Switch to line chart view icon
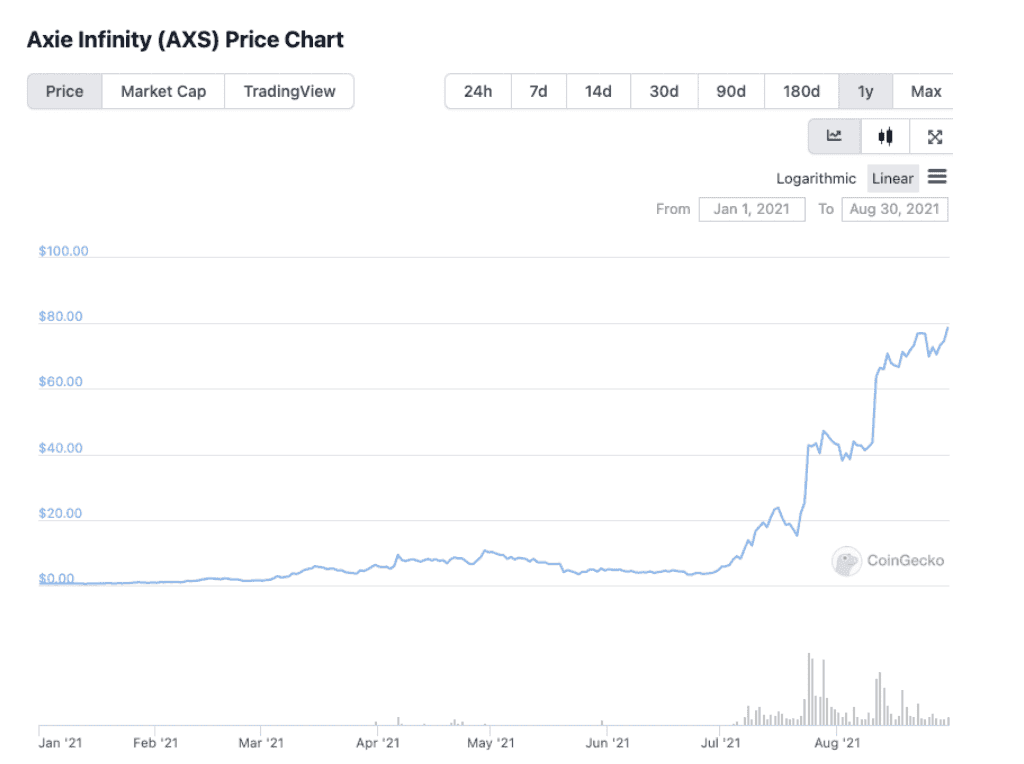Viewport: 1024px width, 764px height. (x=834, y=136)
